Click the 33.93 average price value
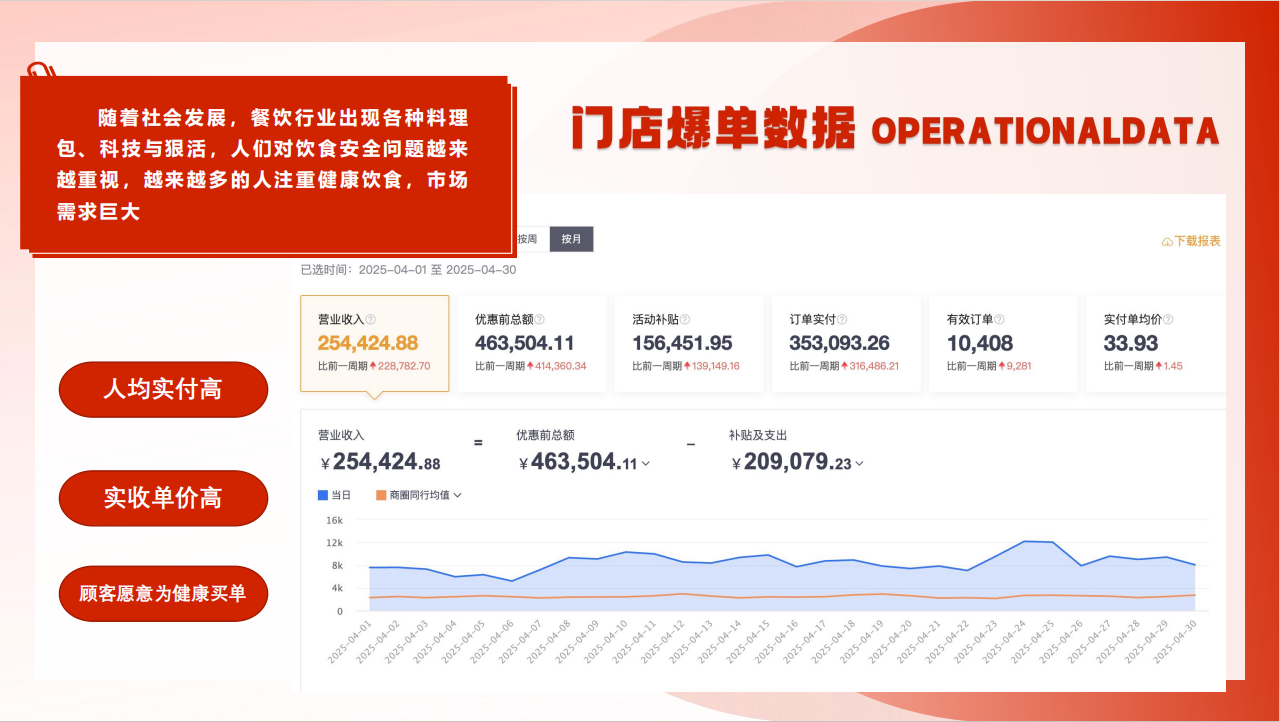This screenshot has width=1280, height=722. click(1131, 343)
